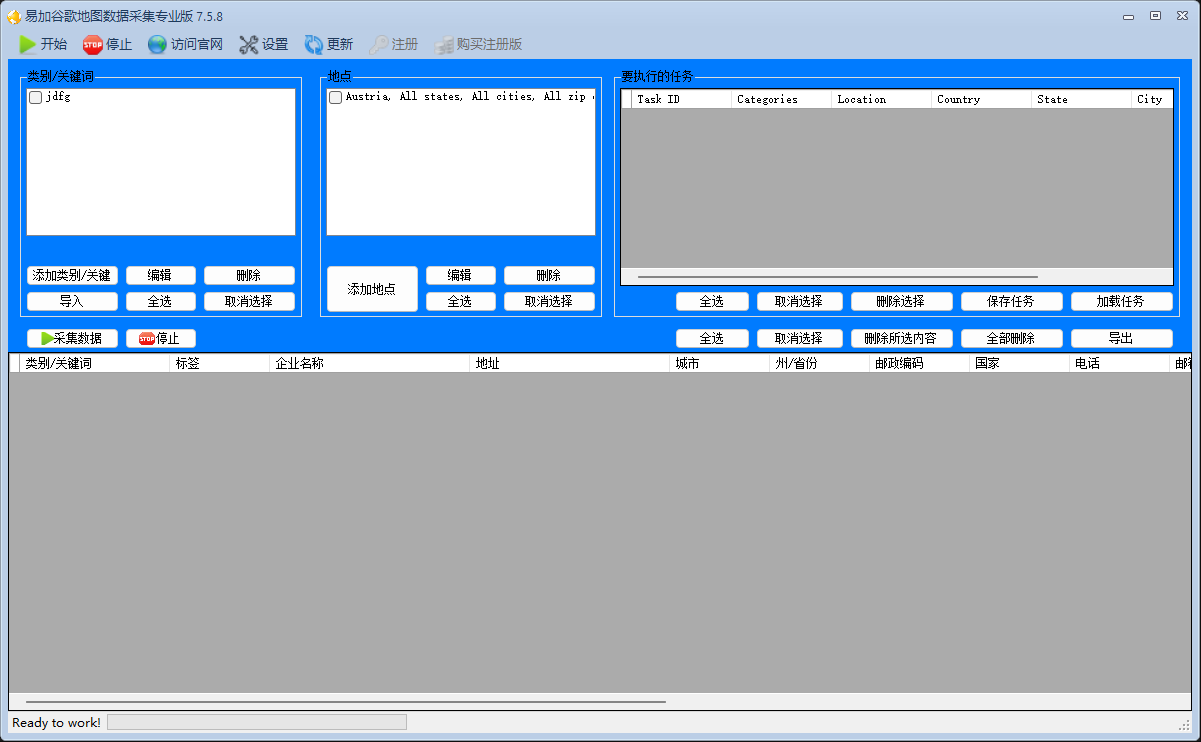Click the 更新 refresh icon
The width and height of the screenshot is (1201, 742).
coord(314,44)
